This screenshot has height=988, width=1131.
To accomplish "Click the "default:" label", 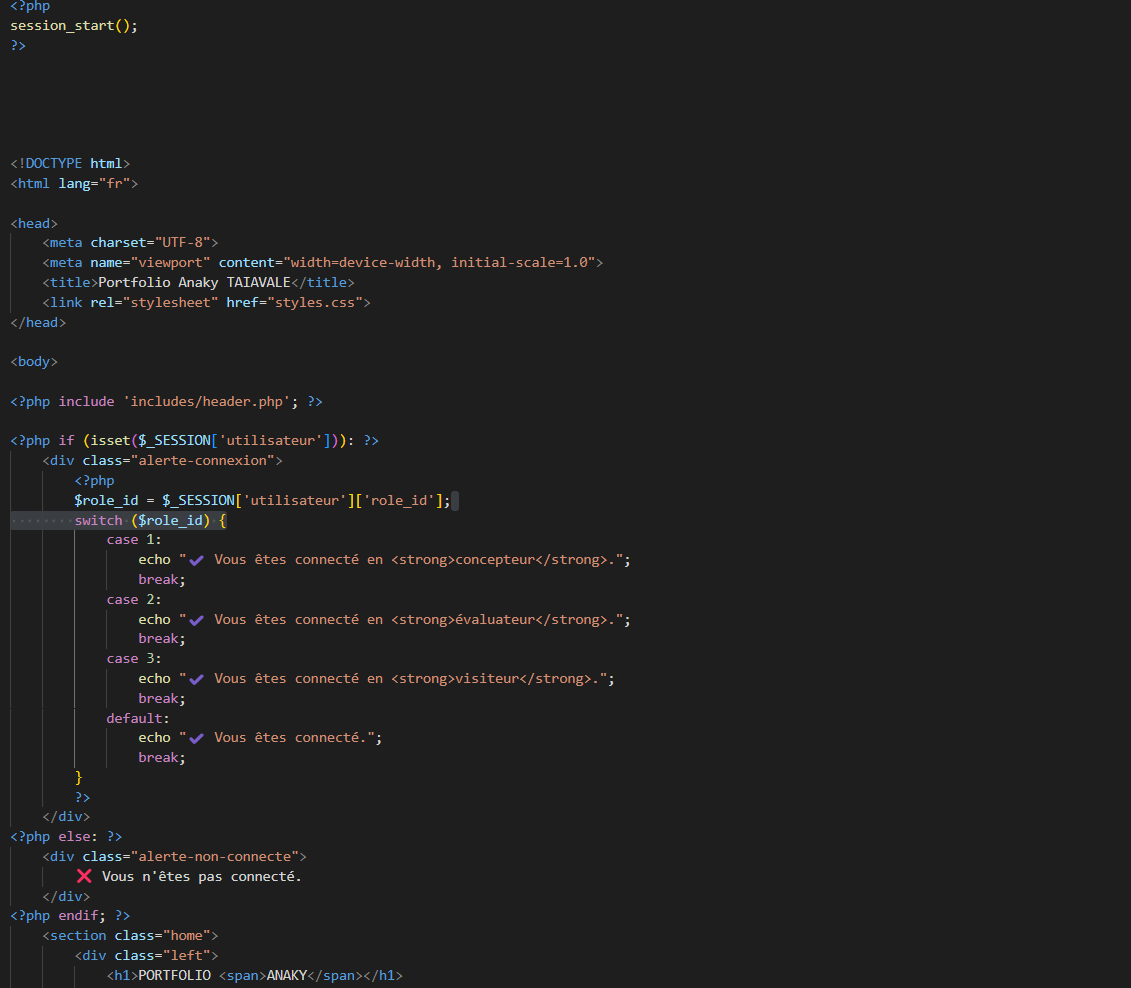I will pyautogui.click(x=138, y=718).
